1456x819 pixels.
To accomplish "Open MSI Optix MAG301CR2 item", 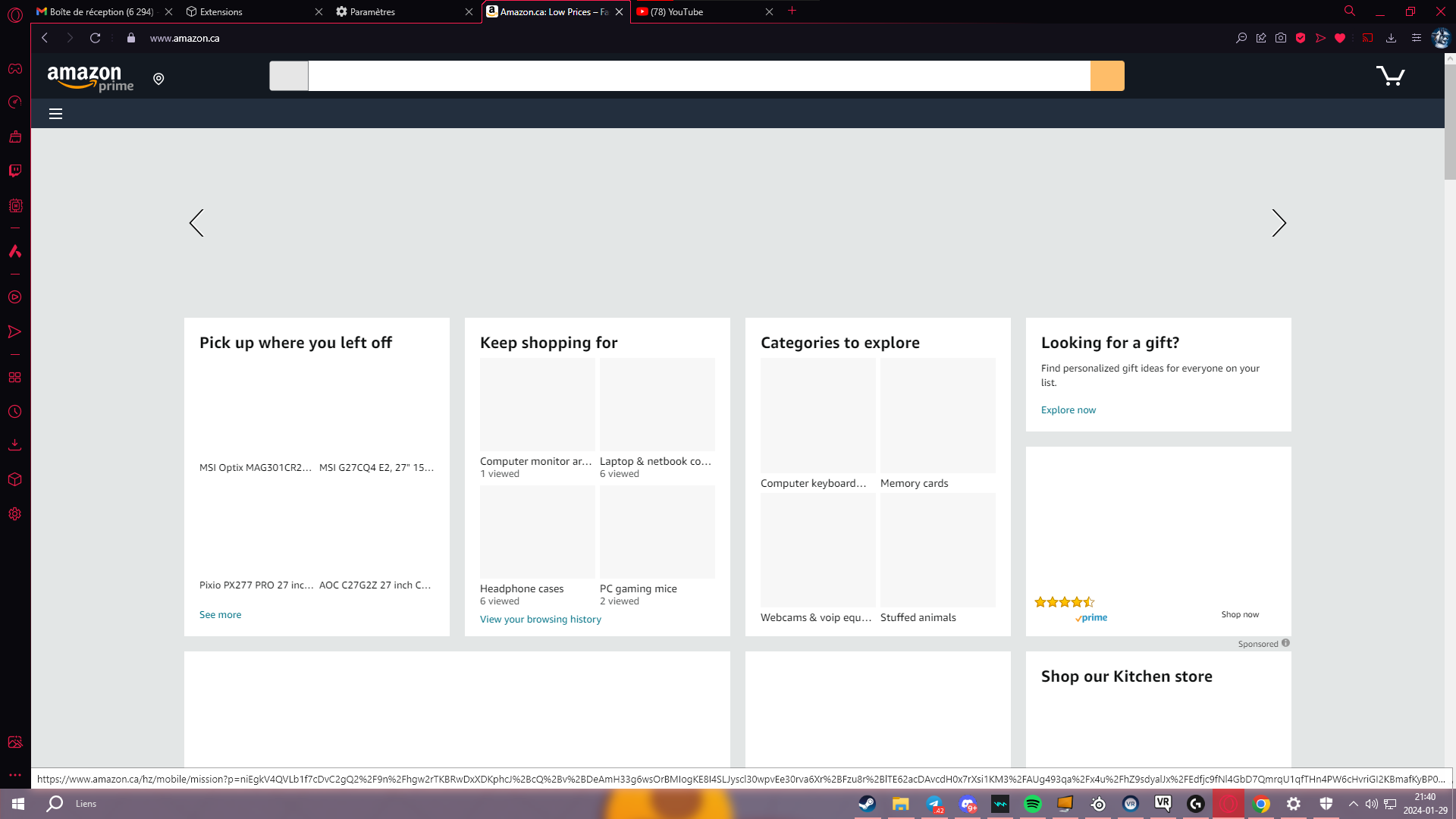I will pyautogui.click(x=256, y=468).
